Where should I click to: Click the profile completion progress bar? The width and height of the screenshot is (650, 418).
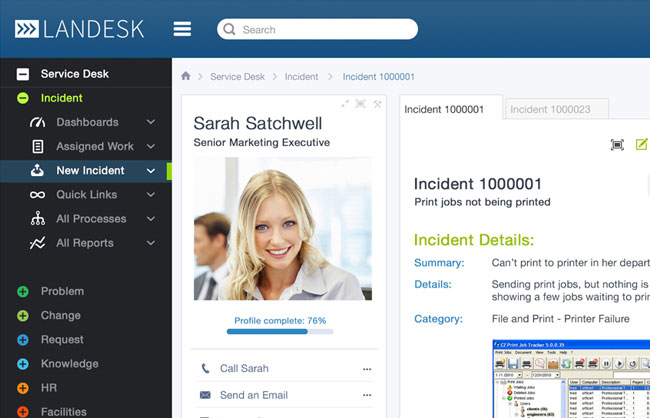(280, 332)
